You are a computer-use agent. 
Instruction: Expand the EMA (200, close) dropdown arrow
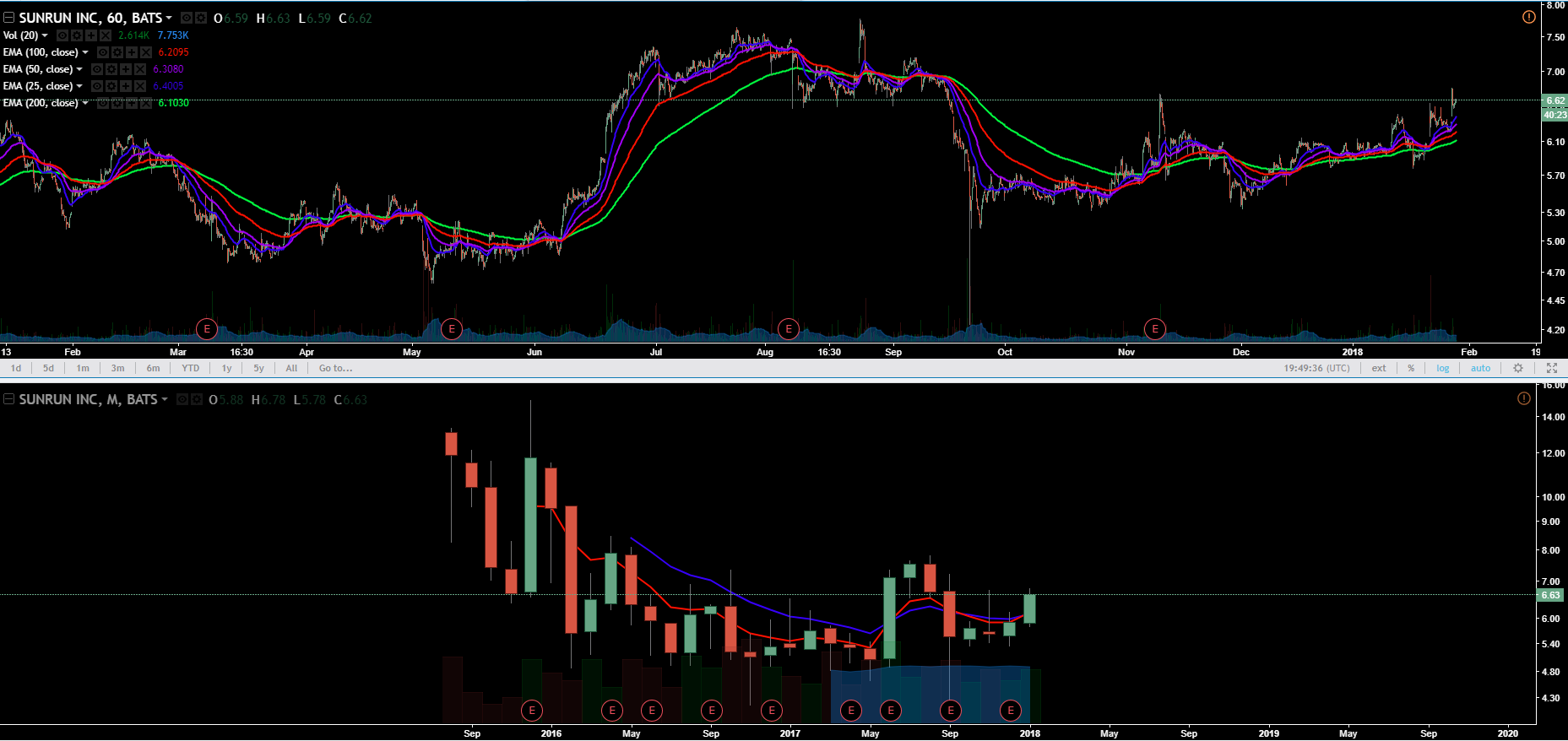pos(84,103)
